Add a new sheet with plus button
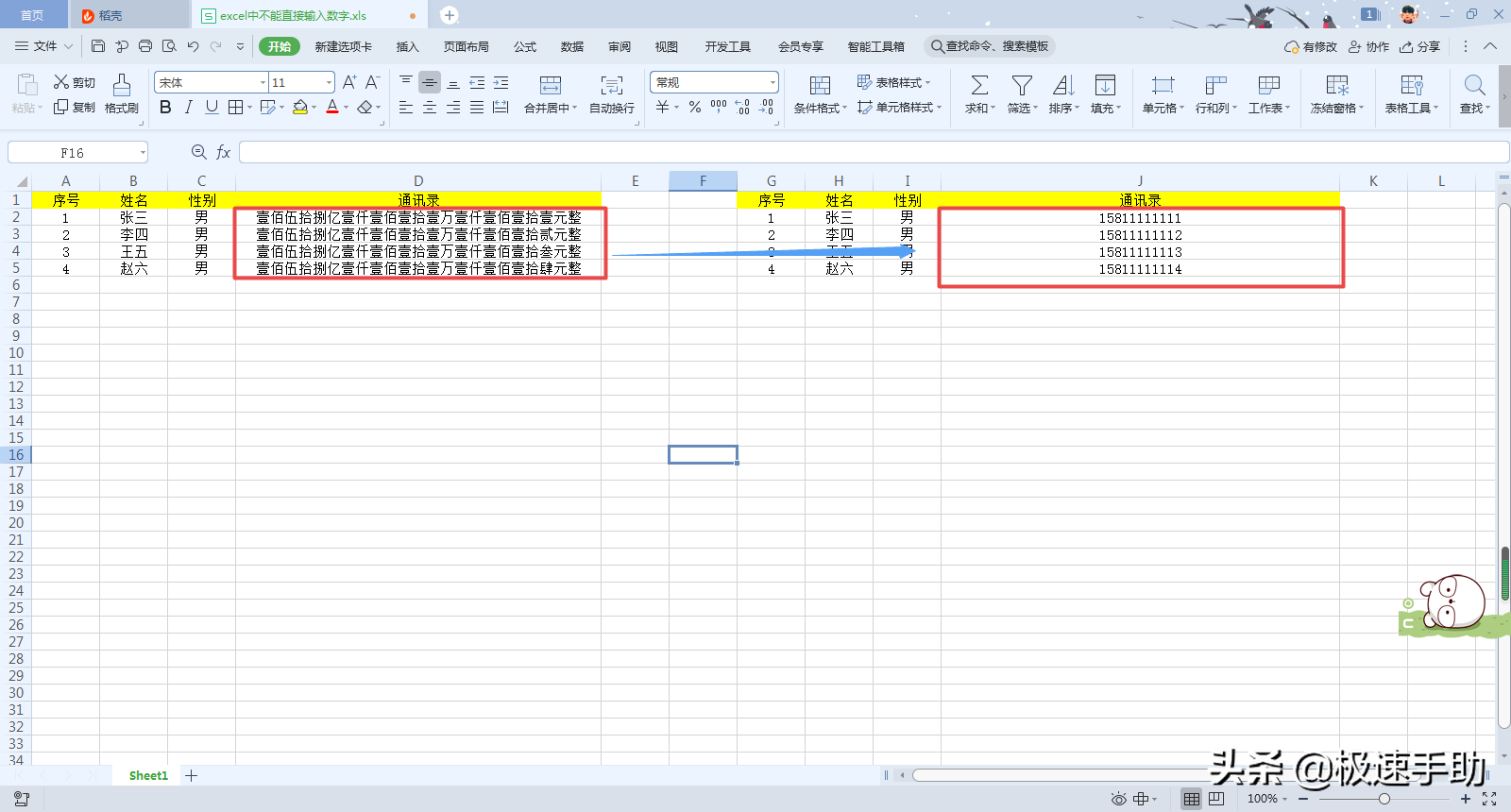The image size is (1511, 812). click(192, 775)
